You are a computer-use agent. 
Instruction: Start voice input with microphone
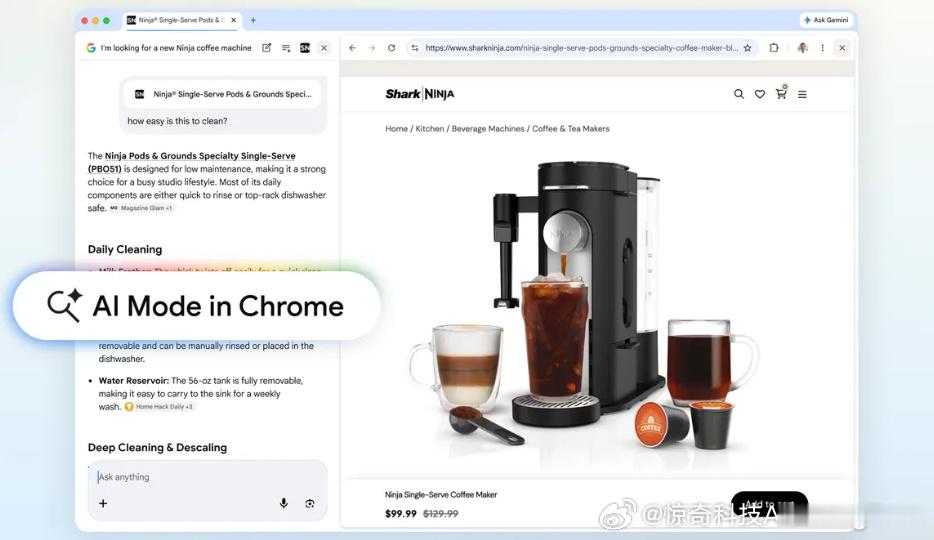pos(284,503)
